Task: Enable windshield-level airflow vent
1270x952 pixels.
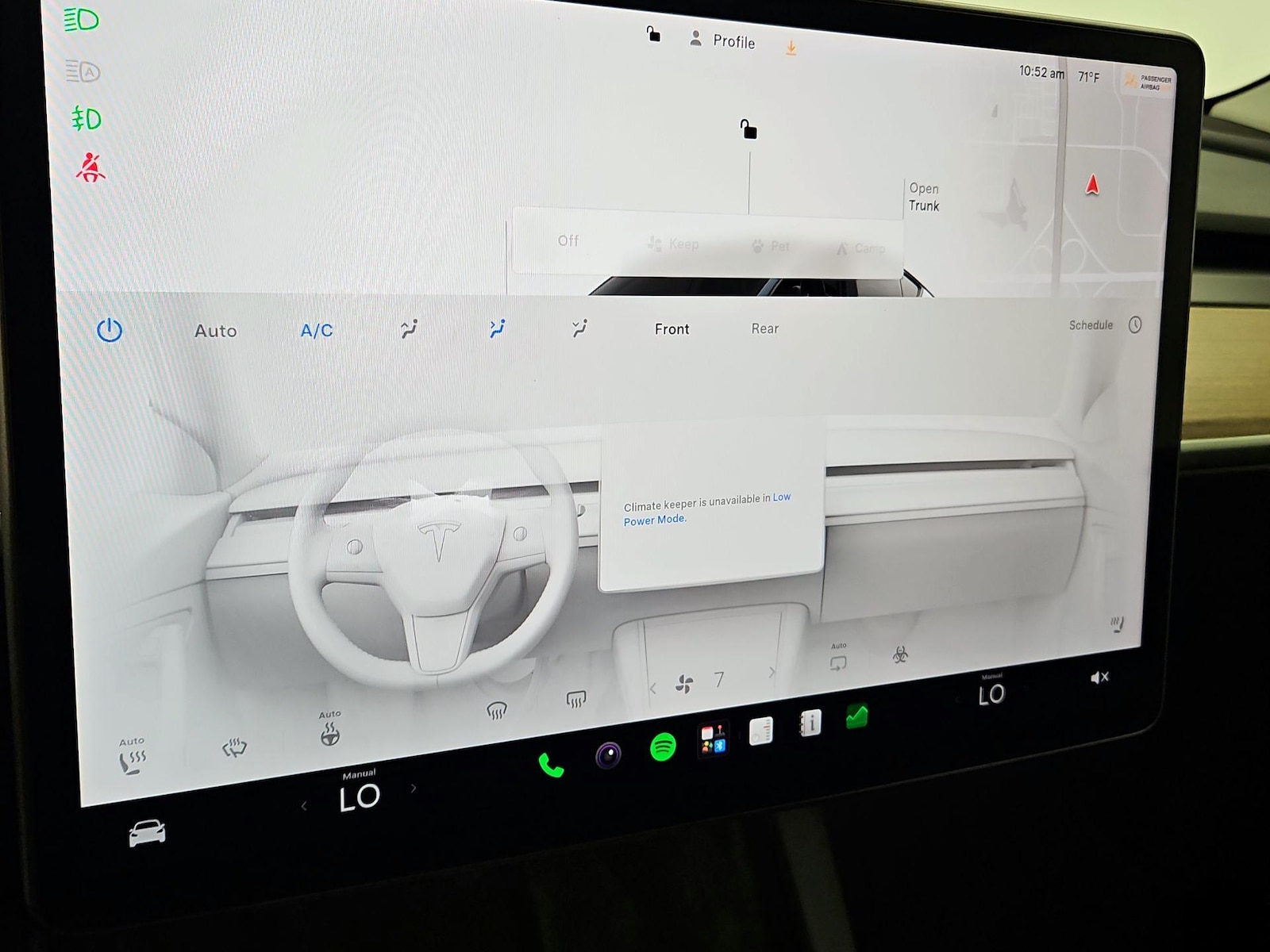Action: [x=409, y=328]
